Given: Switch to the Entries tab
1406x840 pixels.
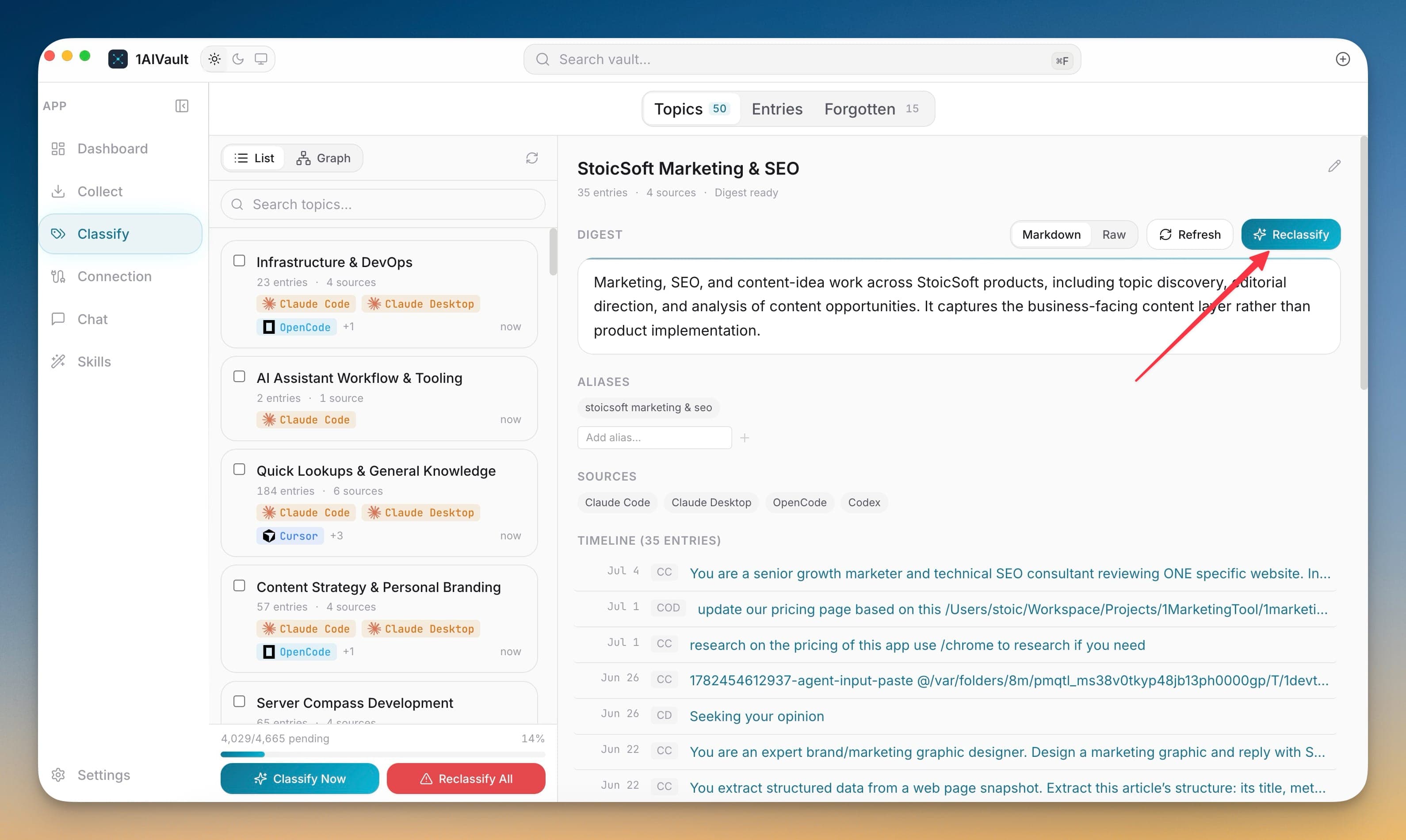Looking at the screenshot, I should tap(776, 109).
